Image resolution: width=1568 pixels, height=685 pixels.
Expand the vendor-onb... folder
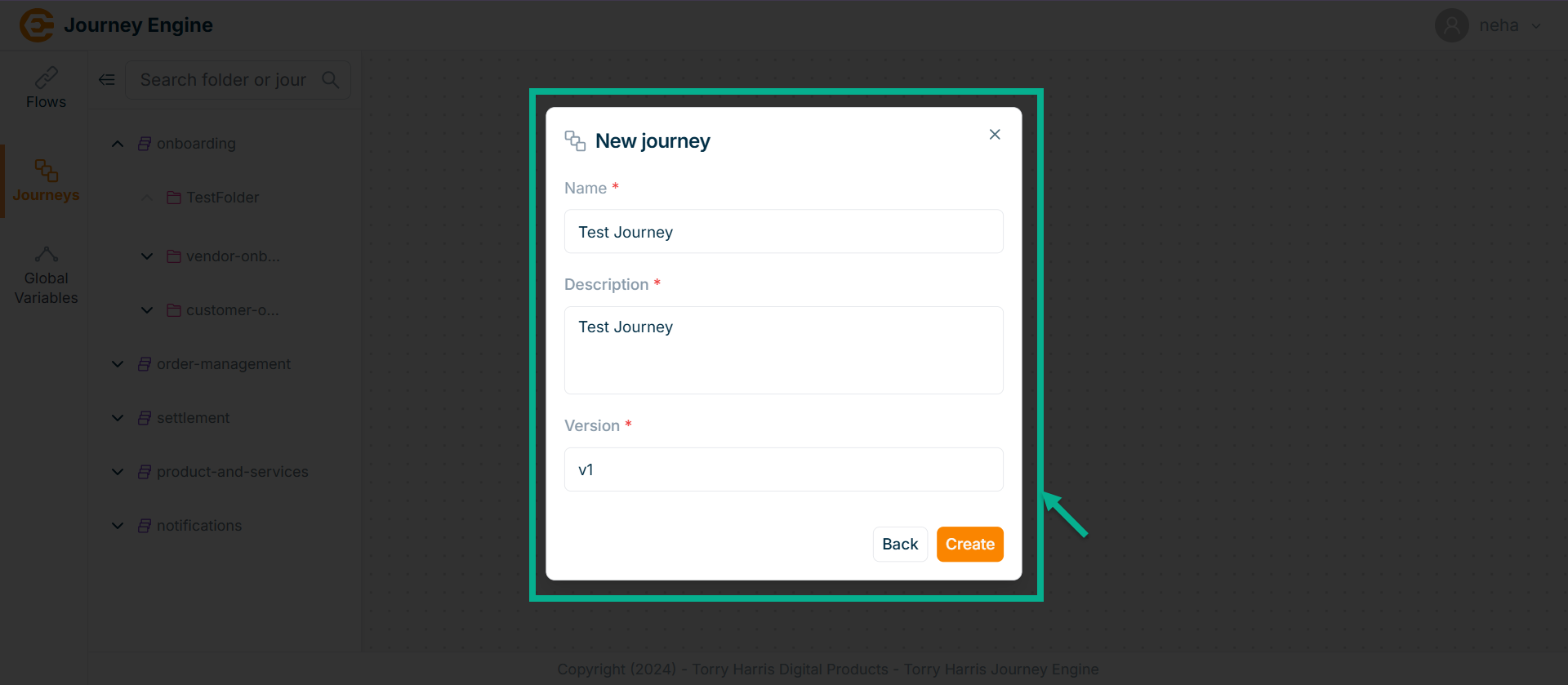147,256
